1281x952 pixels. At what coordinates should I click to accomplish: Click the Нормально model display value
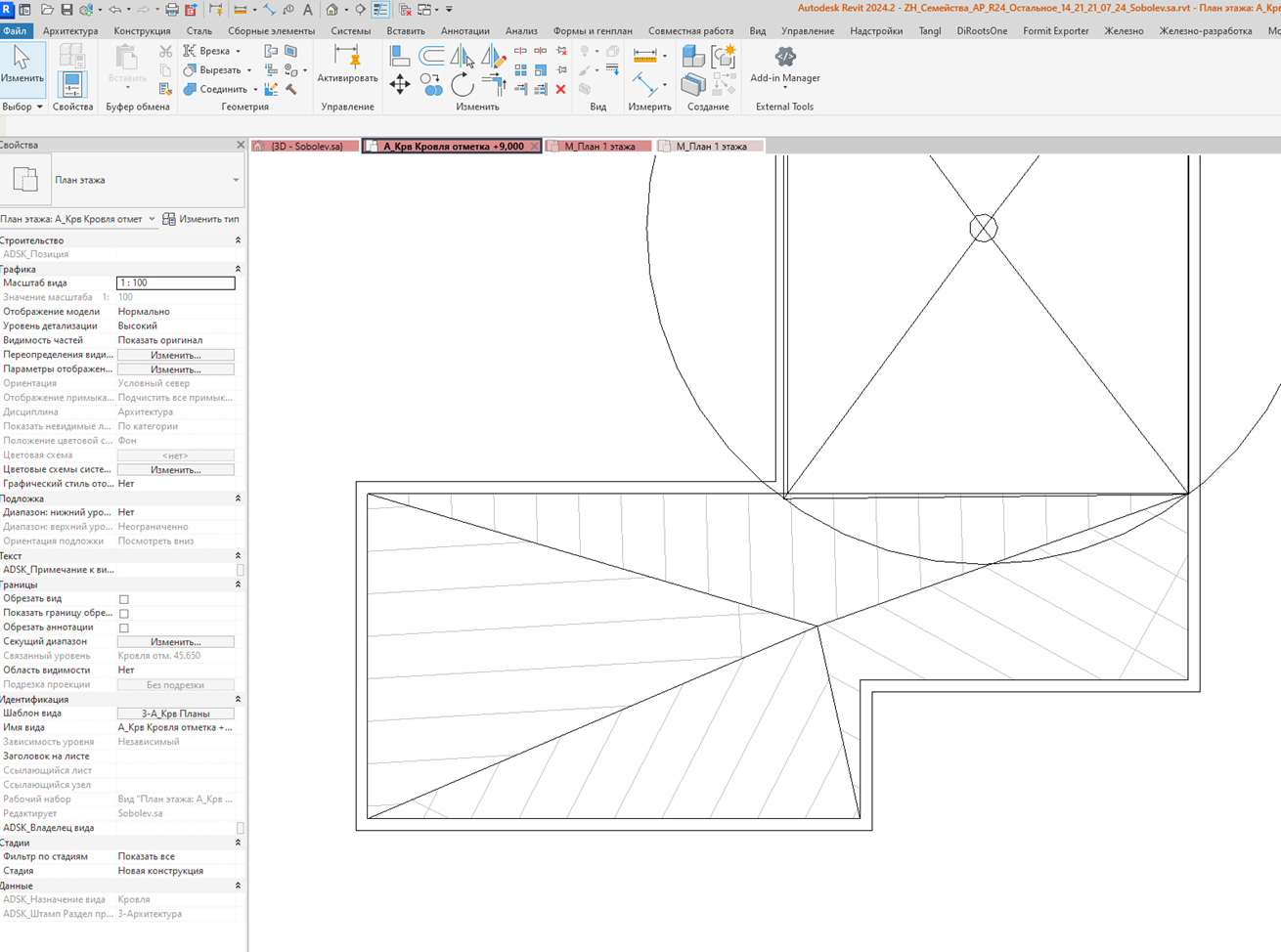tap(144, 312)
